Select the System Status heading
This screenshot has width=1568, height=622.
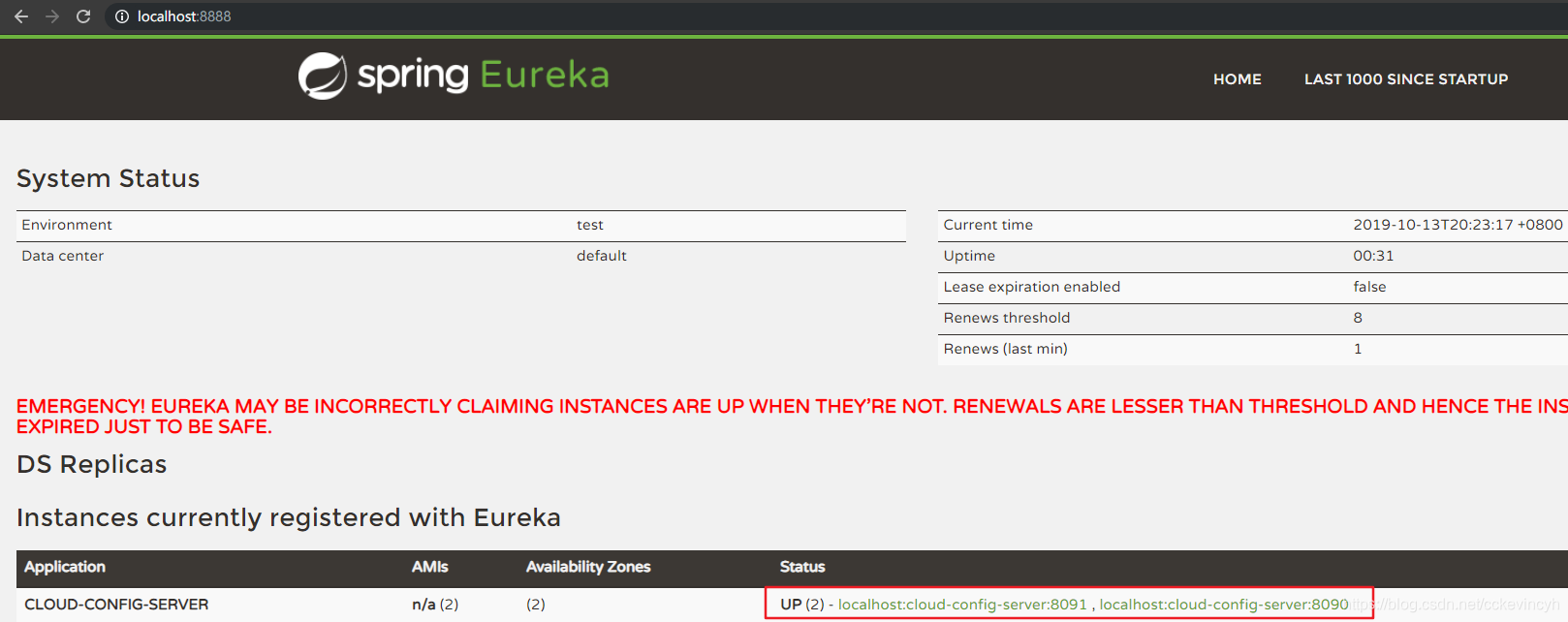[x=109, y=178]
